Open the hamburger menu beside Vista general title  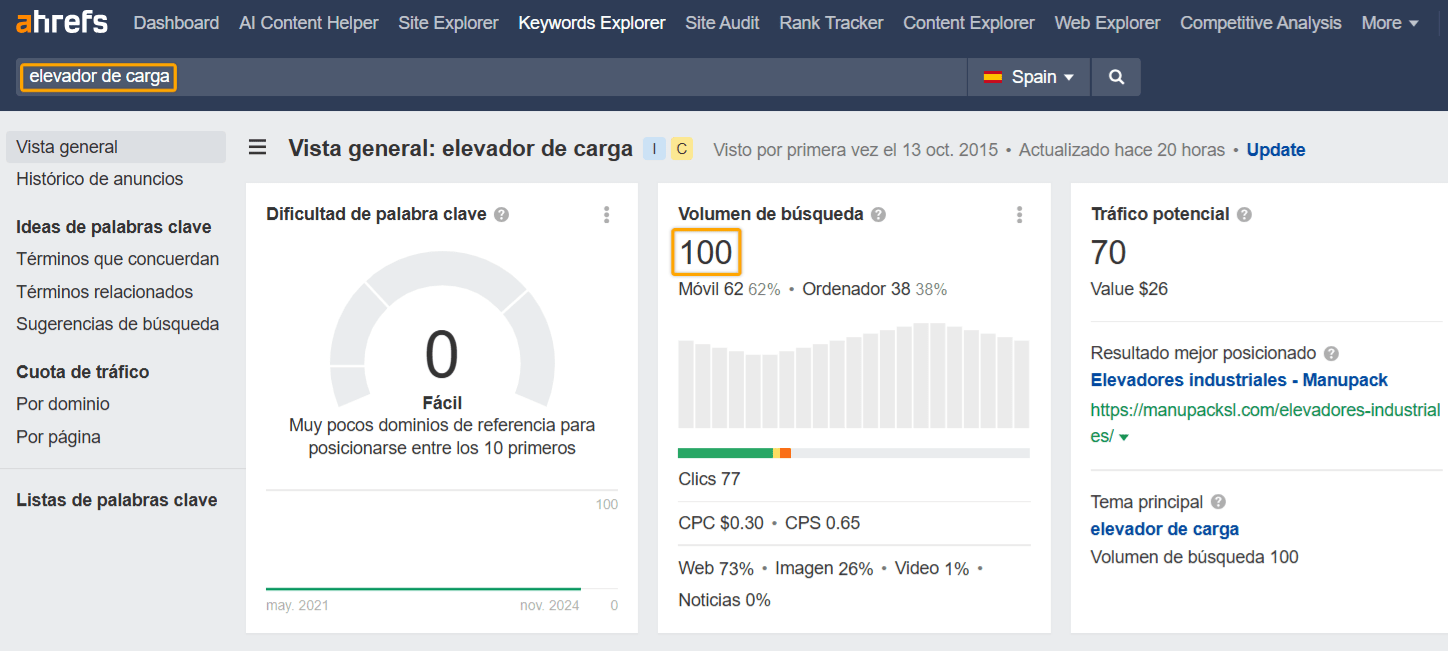click(x=257, y=147)
